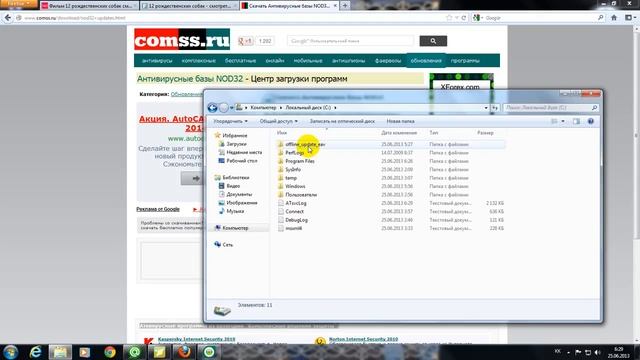Click the Новая папка button
The image size is (640, 360).
pyautogui.click(x=400, y=121)
